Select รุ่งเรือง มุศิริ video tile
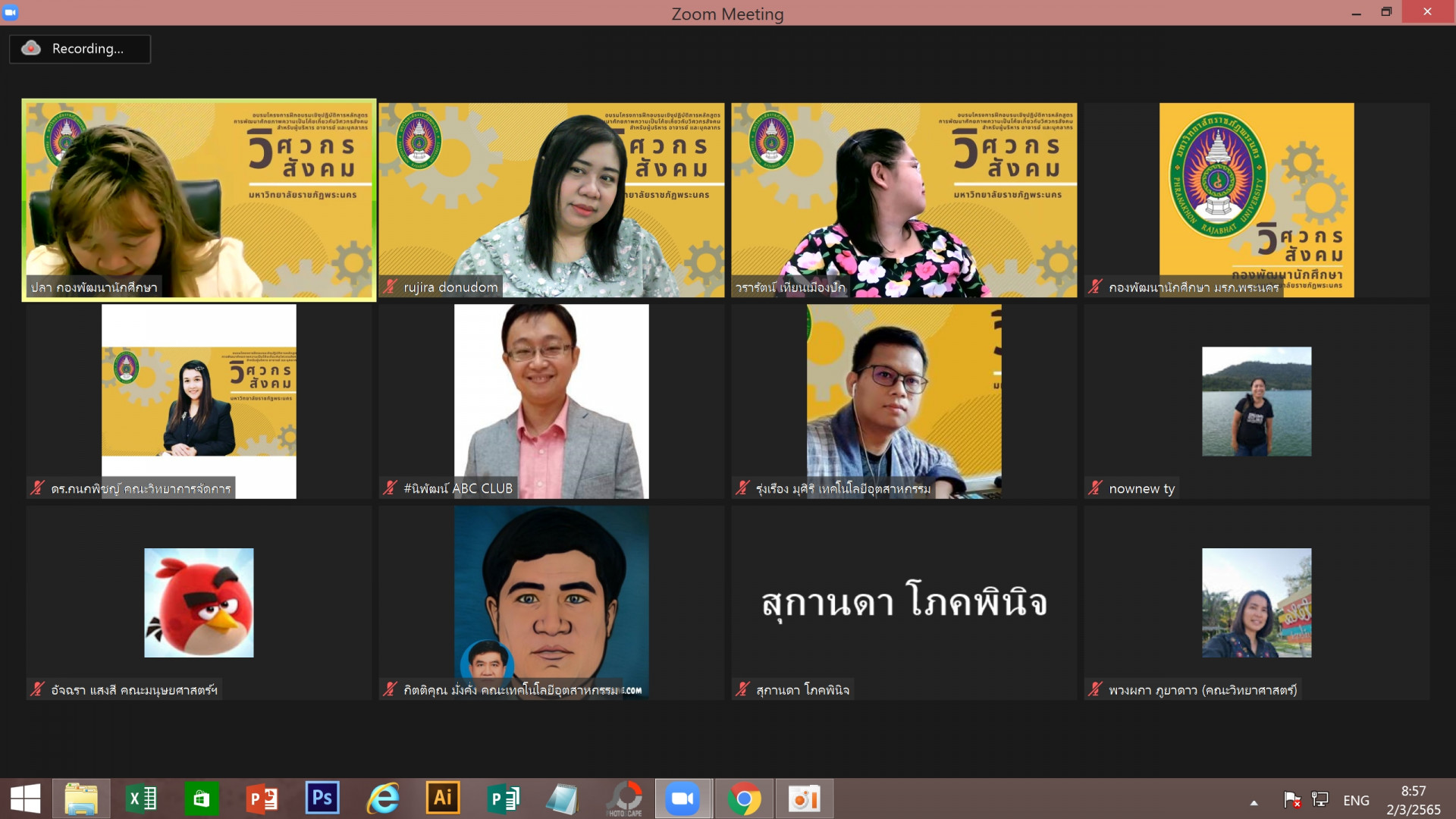This screenshot has height=819, width=1456. [x=904, y=401]
